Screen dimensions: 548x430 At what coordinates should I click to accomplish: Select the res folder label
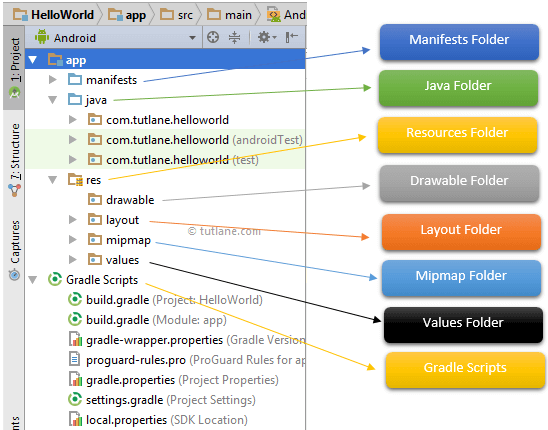93,180
